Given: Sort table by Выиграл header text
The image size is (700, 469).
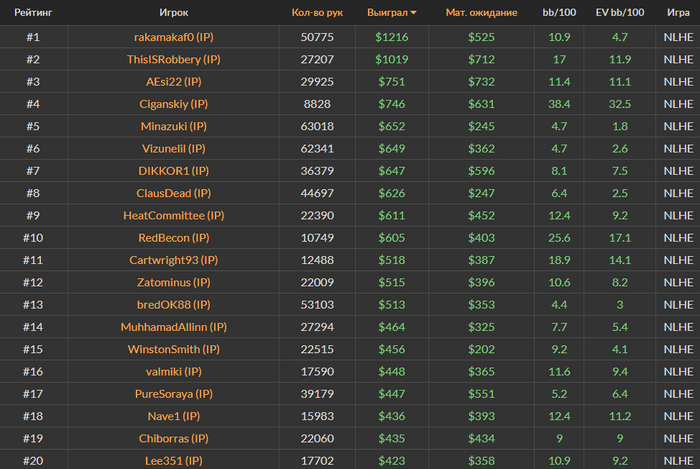Looking at the screenshot, I should pos(387,12).
